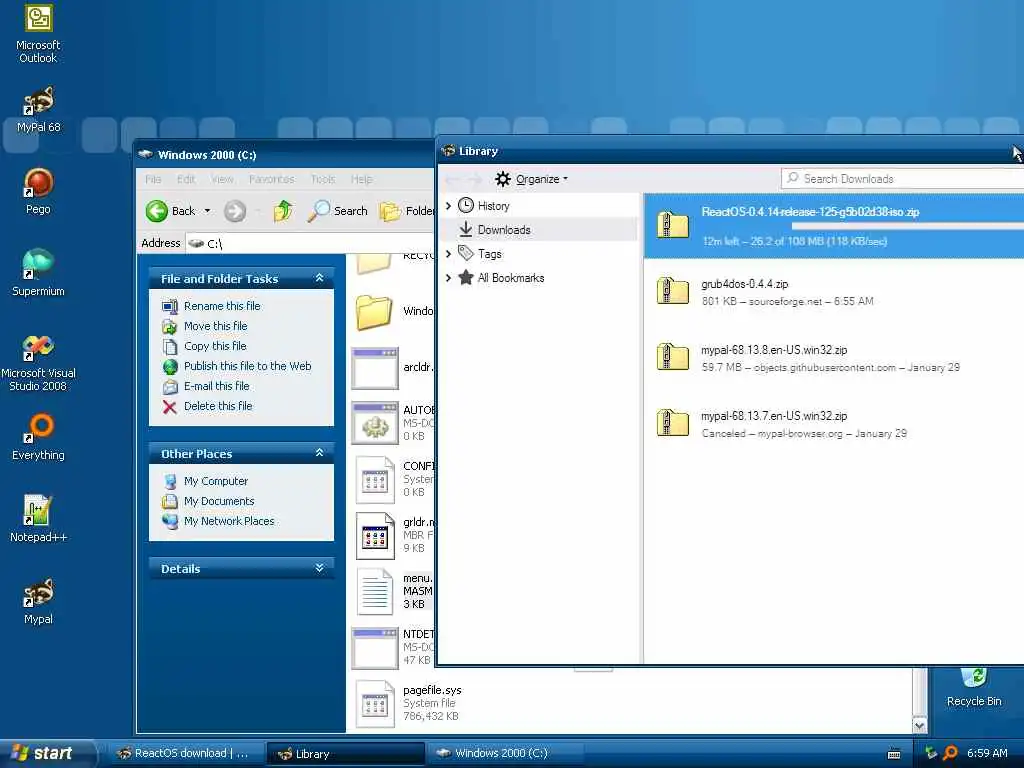Open Microsoft Visual Studio 2008 shortcut
1024x768 pixels.
pyautogui.click(x=38, y=362)
